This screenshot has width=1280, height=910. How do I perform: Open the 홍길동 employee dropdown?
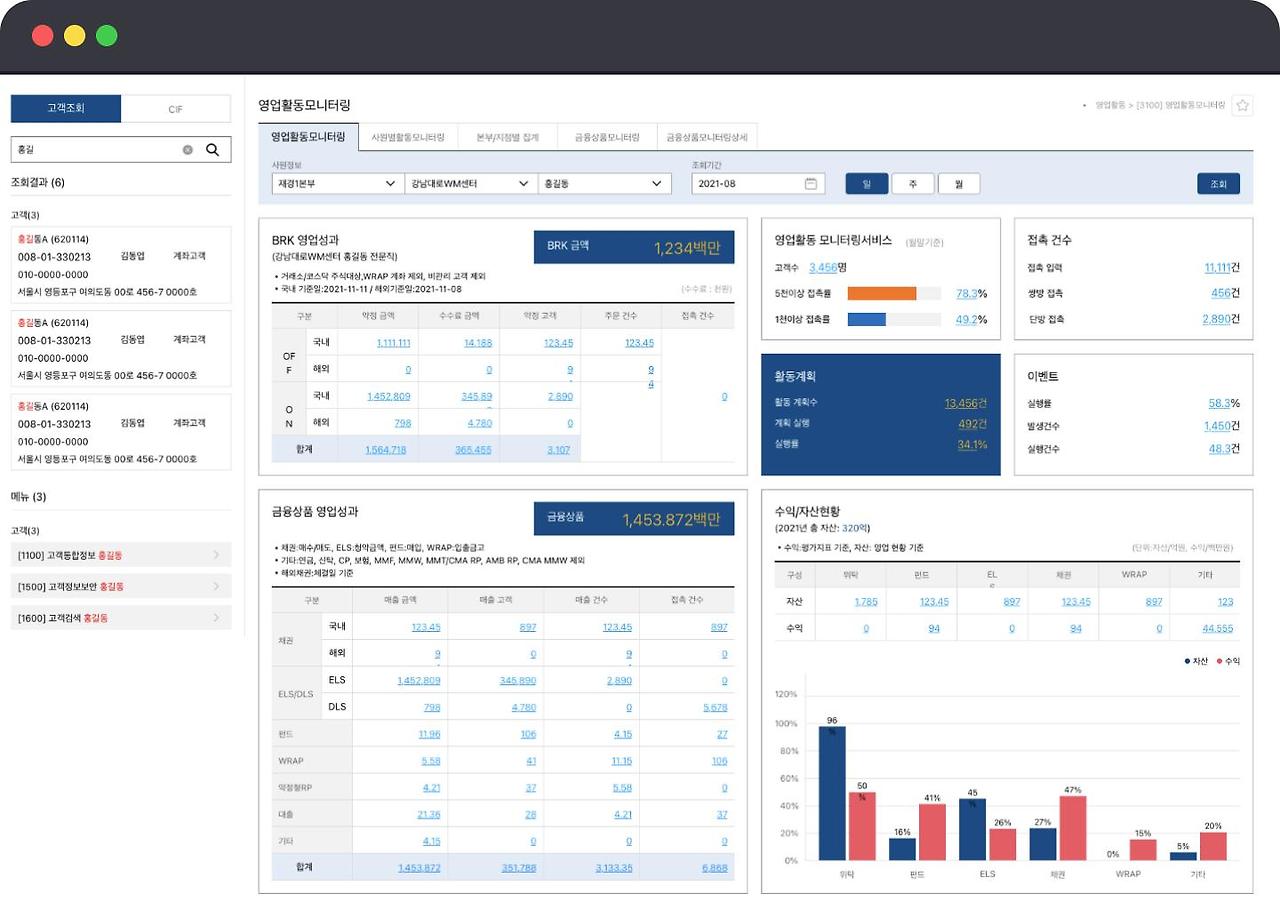click(x=604, y=184)
